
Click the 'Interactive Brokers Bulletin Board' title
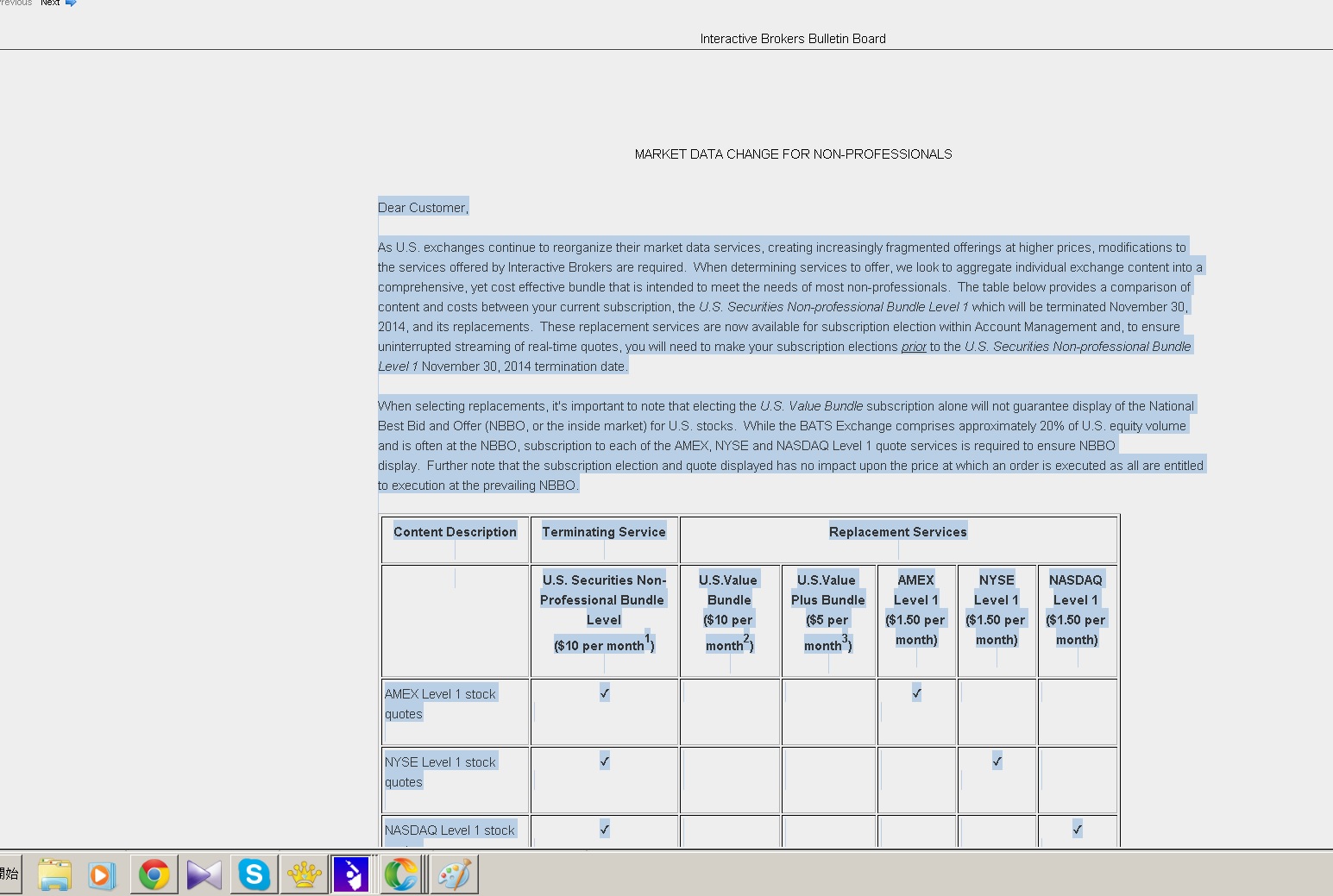pyautogui.click(x=793, y=39)
